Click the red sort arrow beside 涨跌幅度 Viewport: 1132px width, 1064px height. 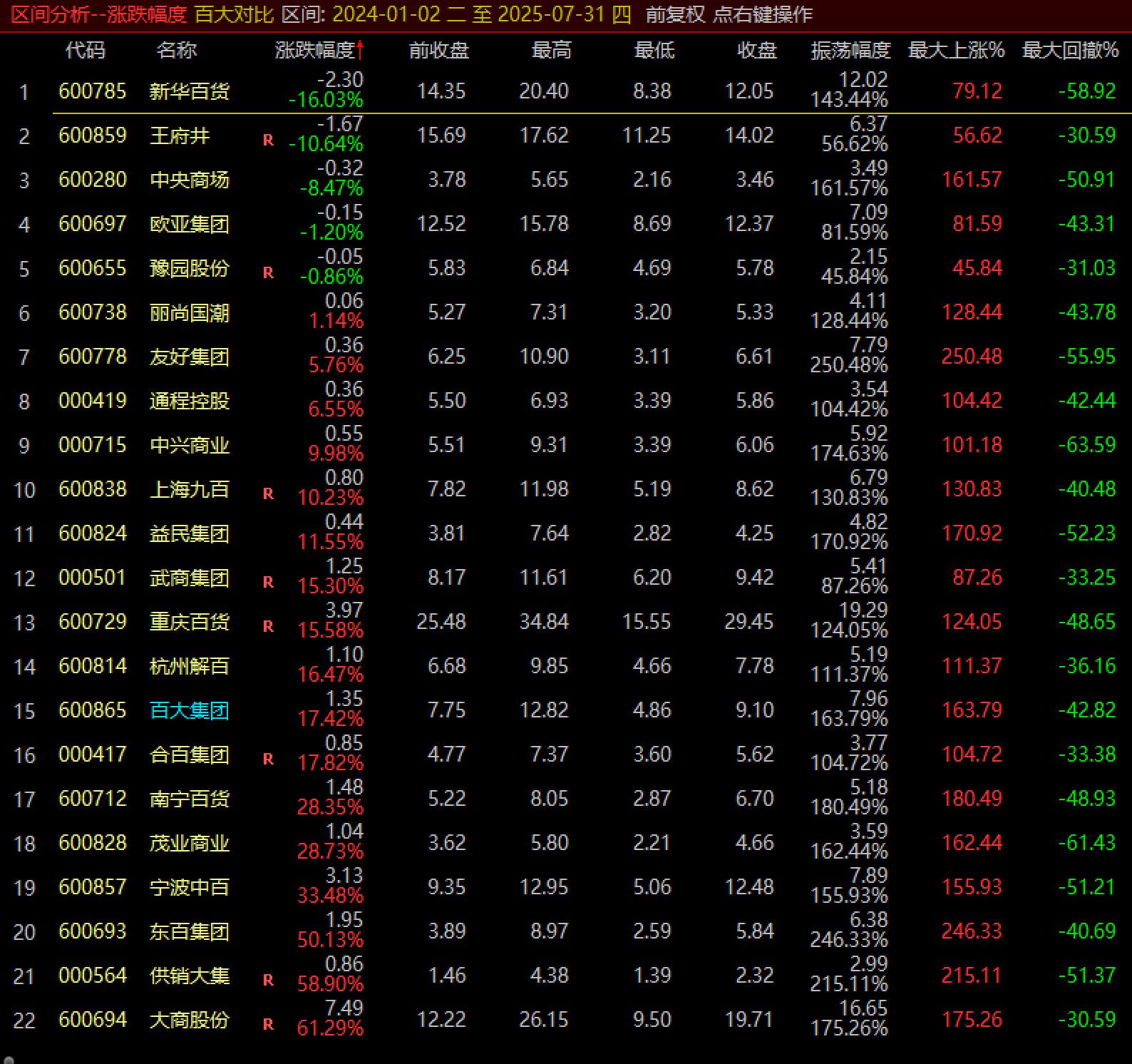(x=360, y=50)
